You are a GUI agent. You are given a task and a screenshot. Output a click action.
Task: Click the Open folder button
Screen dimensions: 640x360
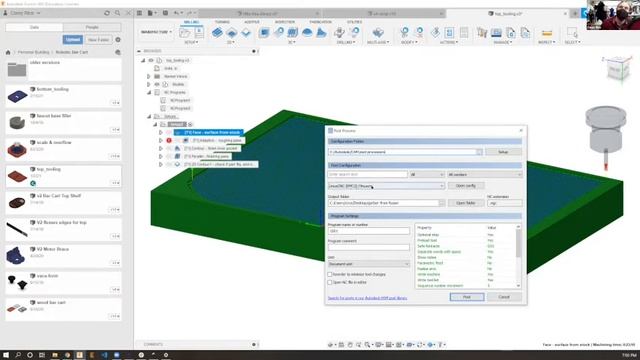[x=466, y=203]
